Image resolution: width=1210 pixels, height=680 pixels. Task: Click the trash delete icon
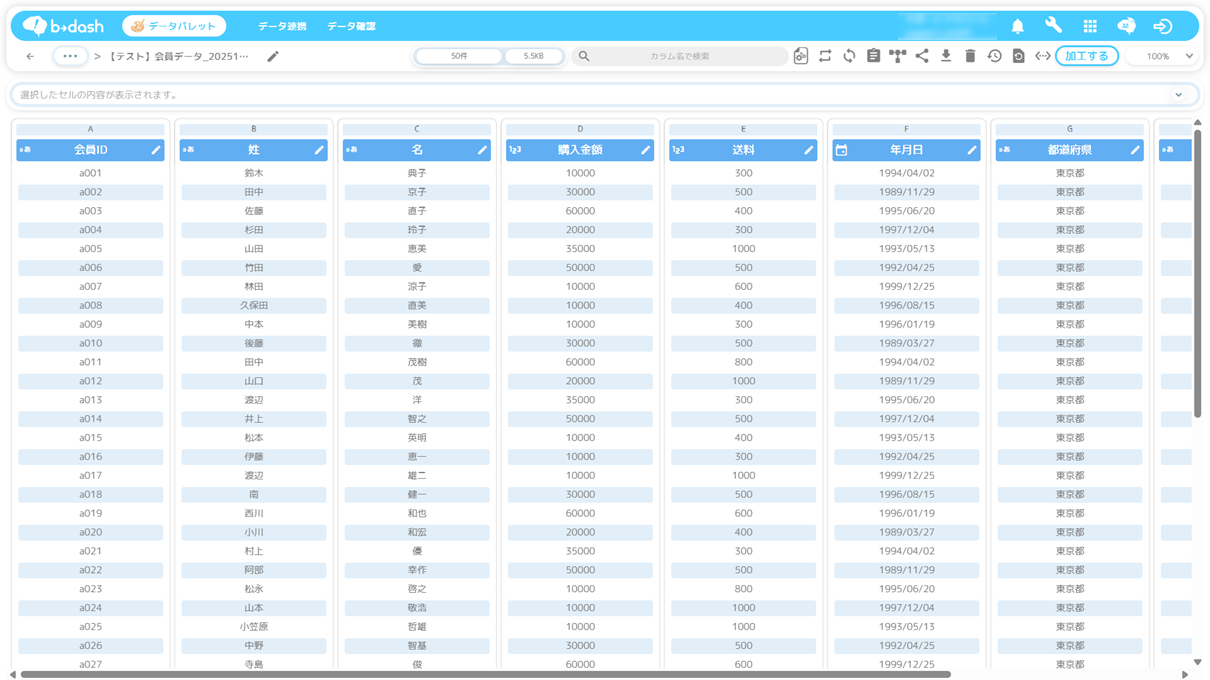coord(970,56)
